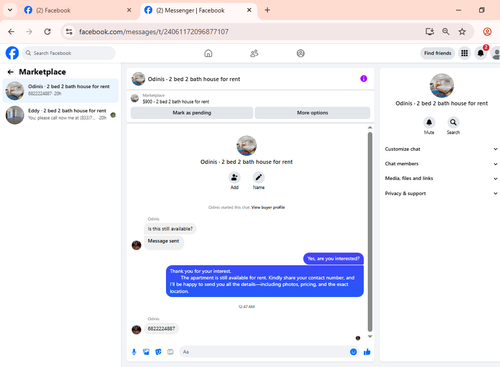Screen dimensions: 500x367
Task: Click the scroll-up arrow in chat
Action: click(x=370, y=128)
